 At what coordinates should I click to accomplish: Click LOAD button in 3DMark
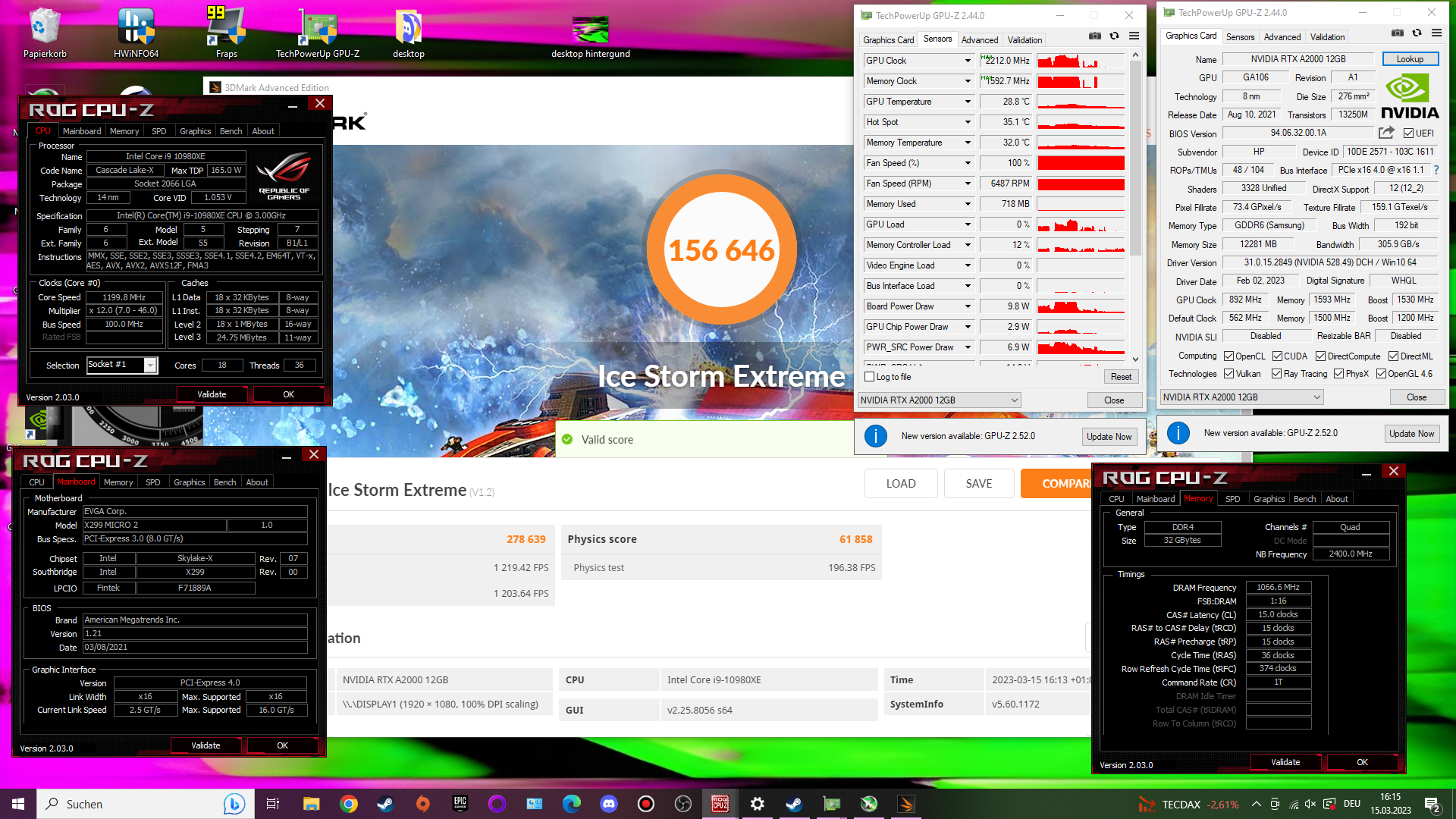(x=901, y=484)
